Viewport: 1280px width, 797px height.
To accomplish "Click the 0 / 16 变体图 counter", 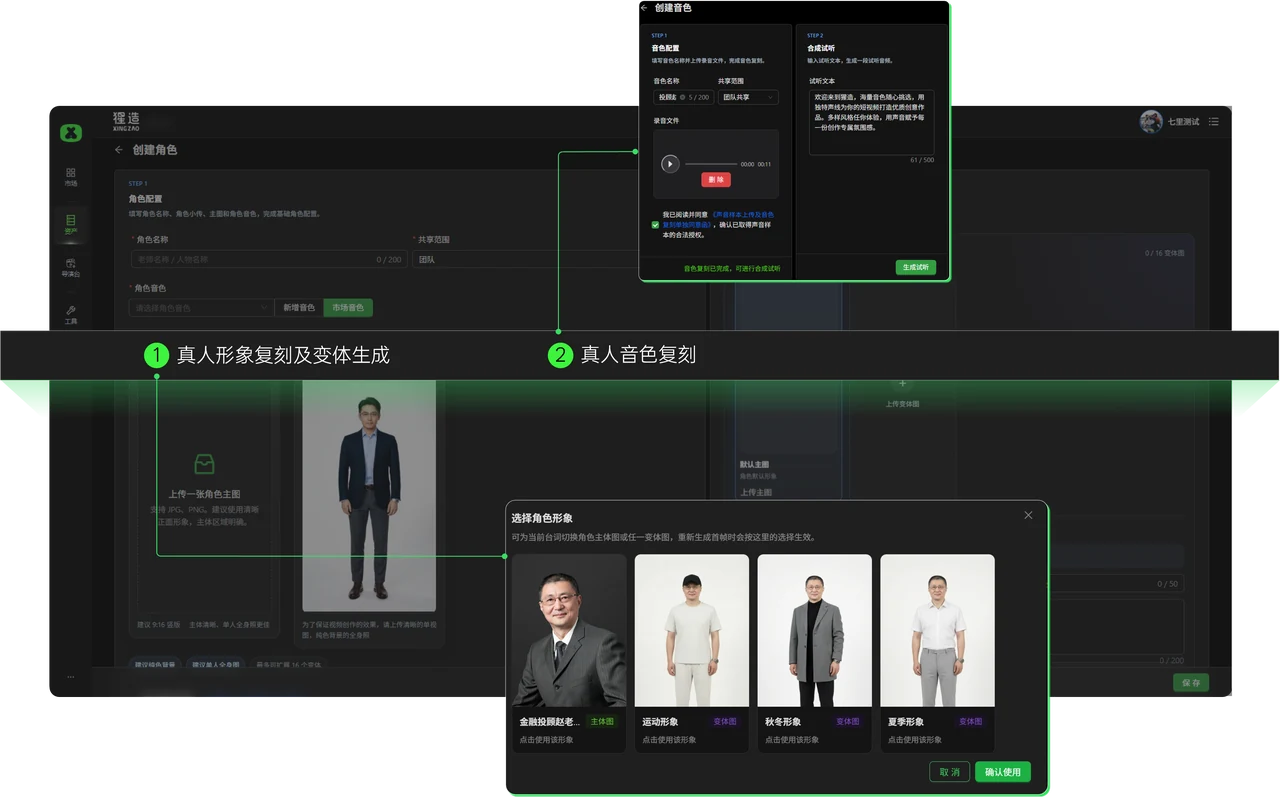I will 1165,254.
